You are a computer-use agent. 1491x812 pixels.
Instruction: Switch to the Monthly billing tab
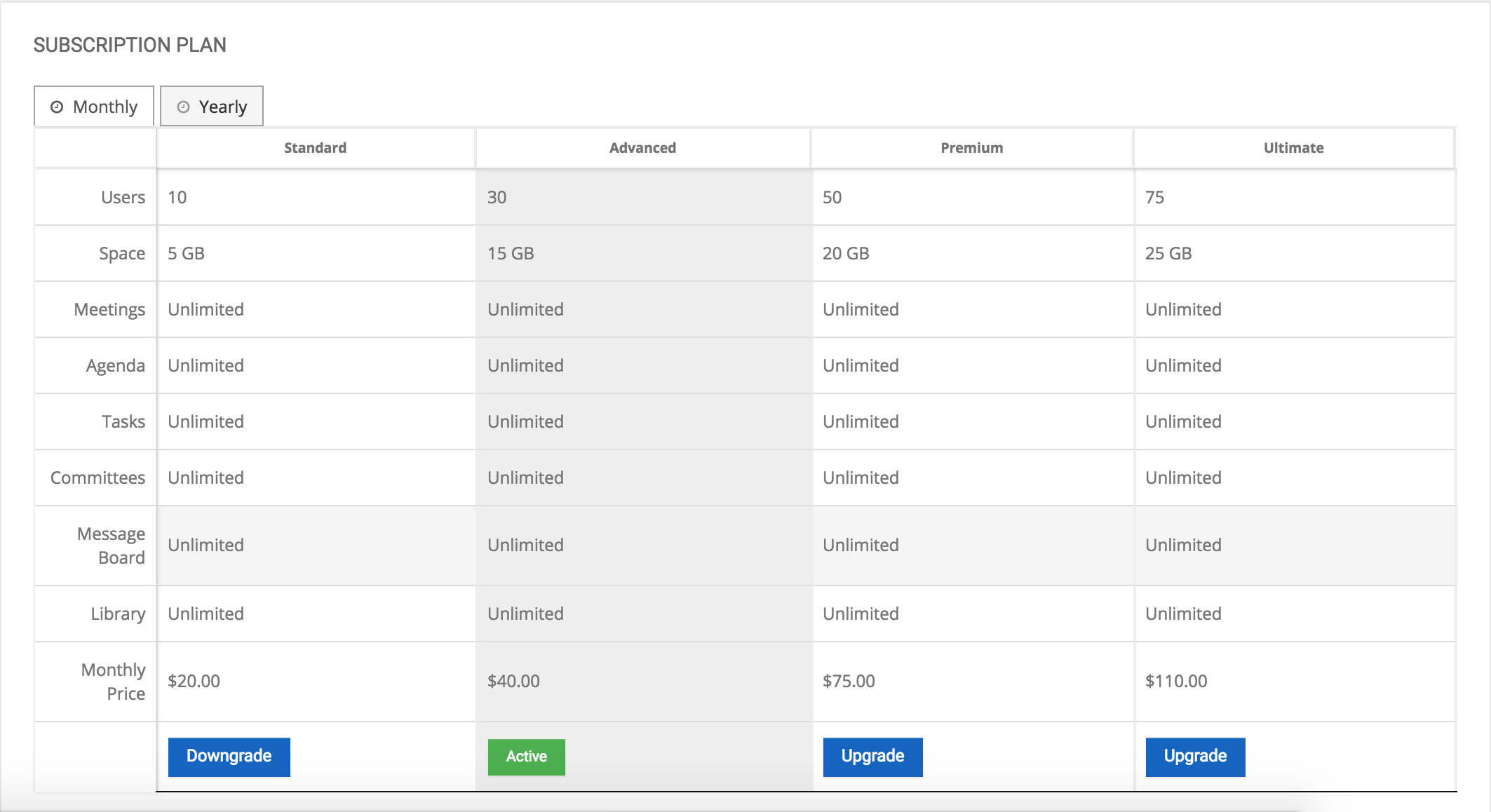[x=94, y=107]
